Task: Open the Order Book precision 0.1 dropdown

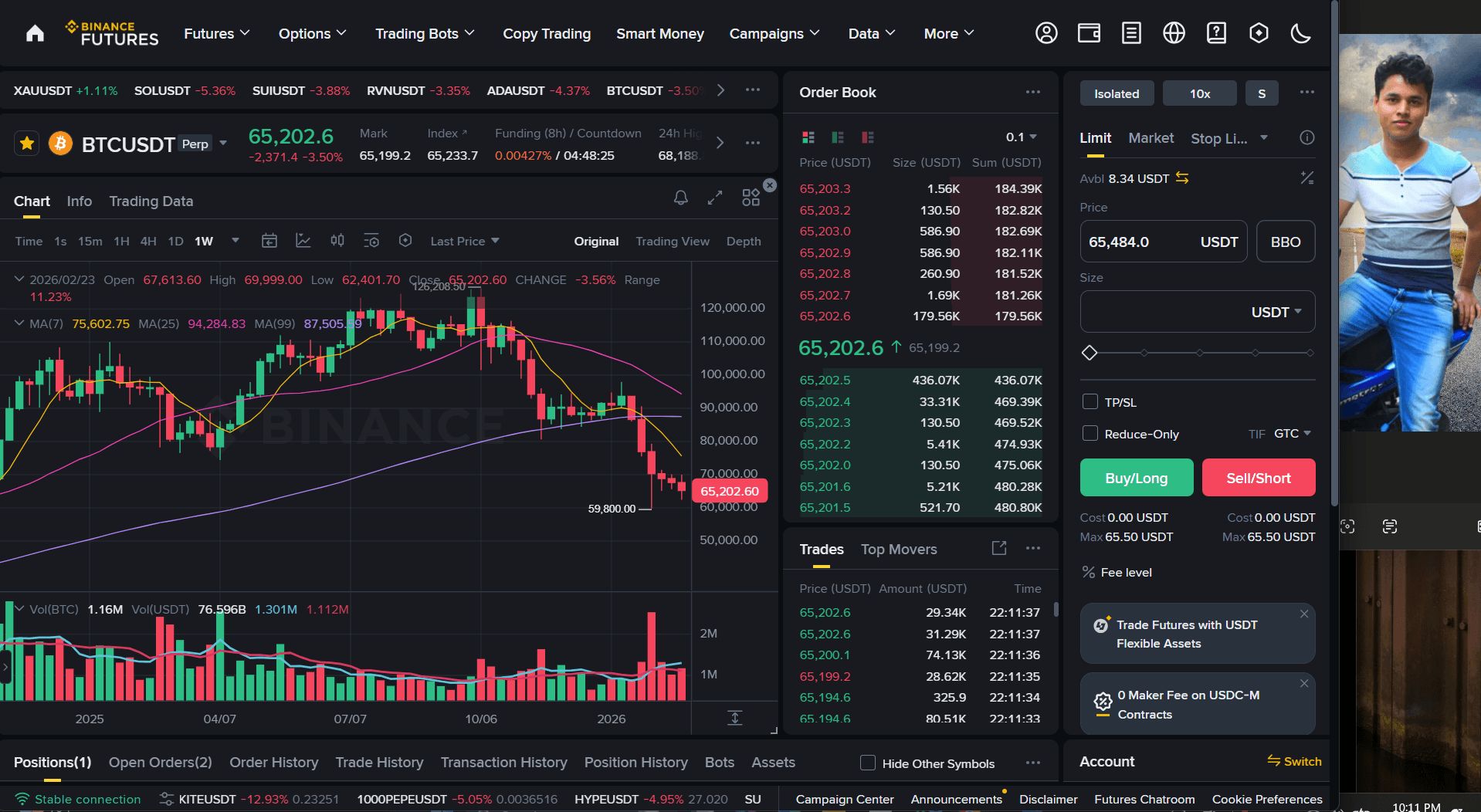Action: (x=1020, y=137)
